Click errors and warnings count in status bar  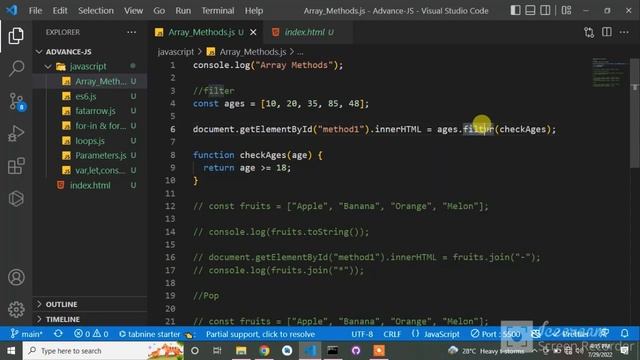pyautogui.click(x=91, y=334)
